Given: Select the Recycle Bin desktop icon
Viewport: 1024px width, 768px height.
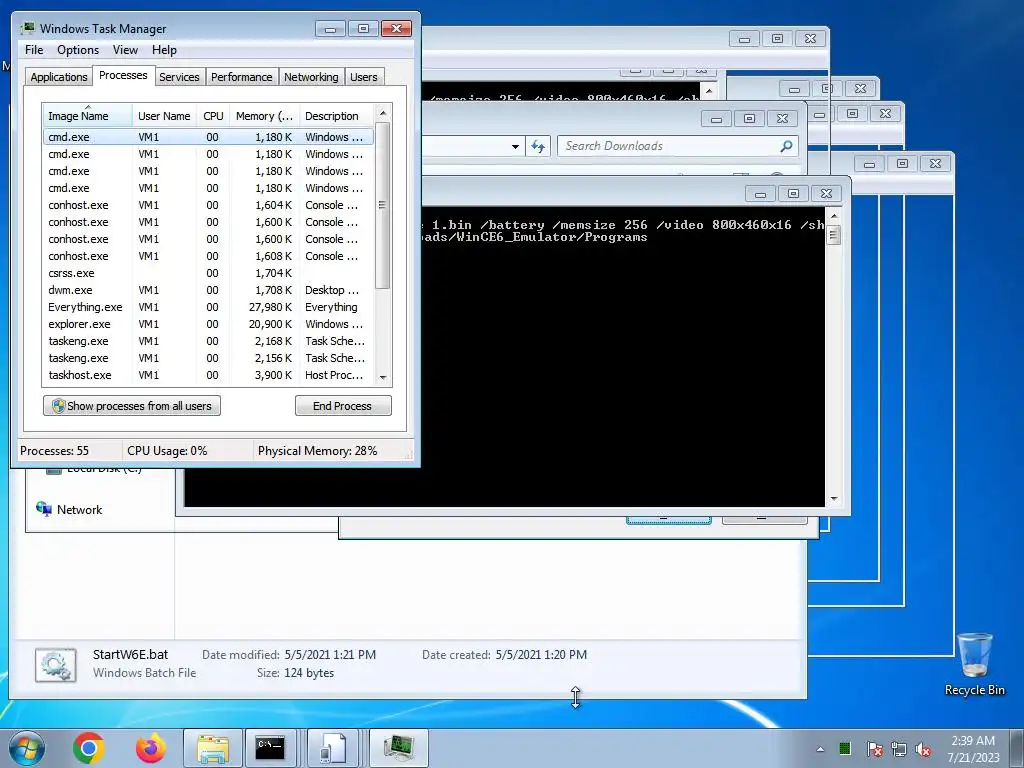Looking at the screenshot, I should click(974, 664).
